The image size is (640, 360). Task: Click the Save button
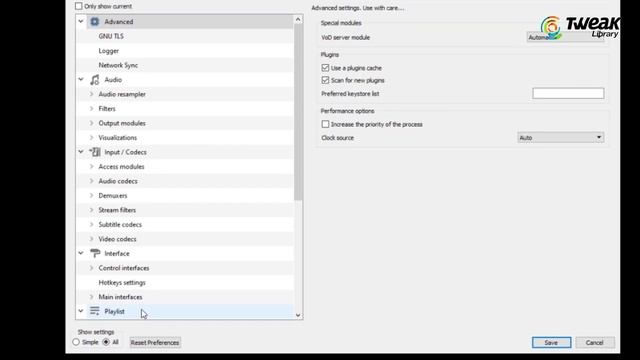point(551,342)
